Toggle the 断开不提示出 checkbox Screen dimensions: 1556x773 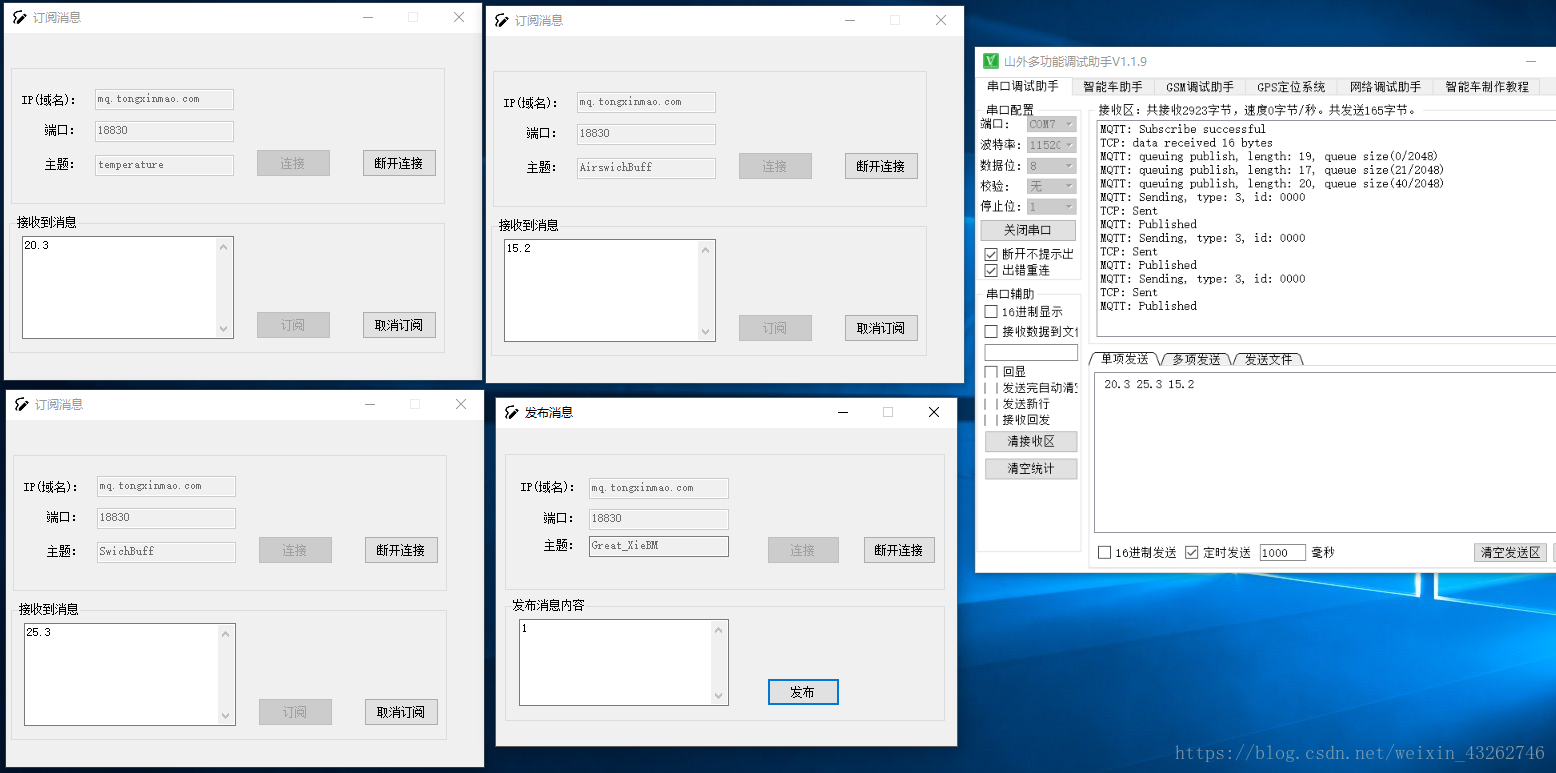click(991, 254)
